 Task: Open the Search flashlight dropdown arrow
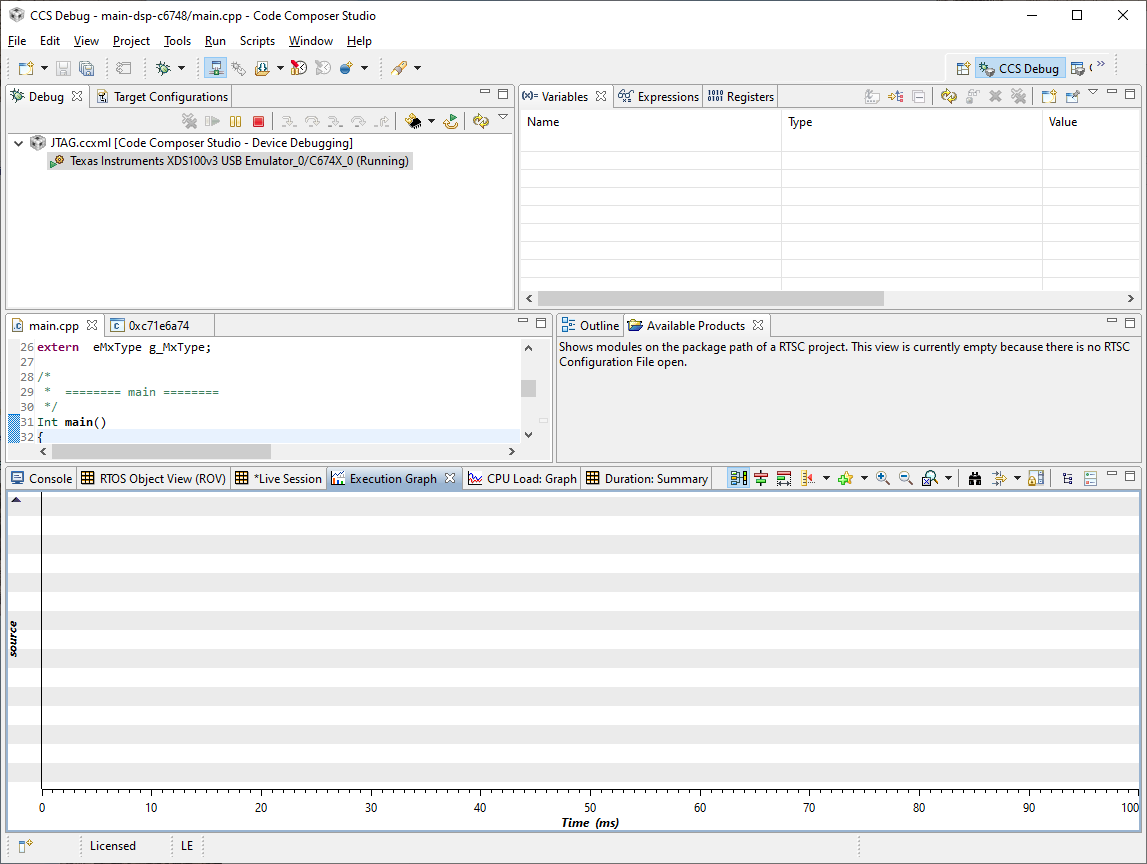(x=418, y=68)
